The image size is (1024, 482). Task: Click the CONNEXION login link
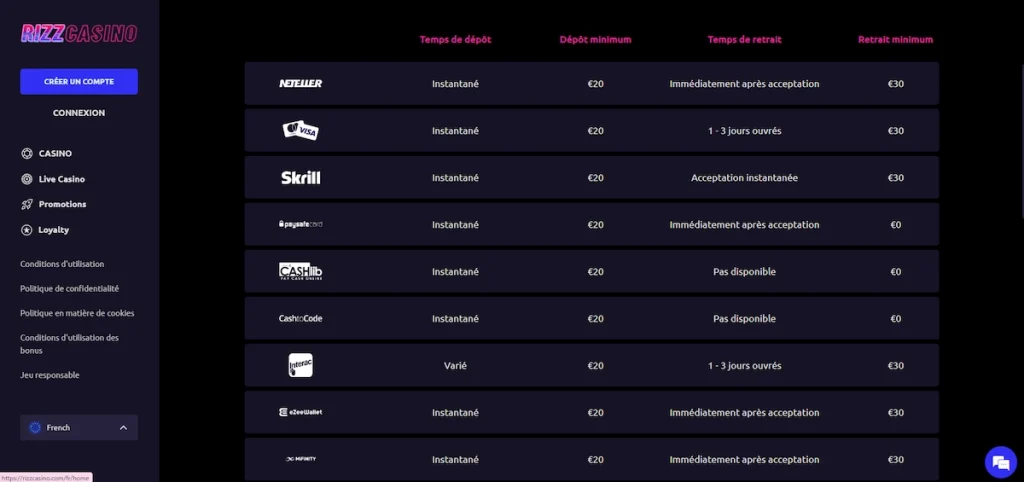point(79,113)
